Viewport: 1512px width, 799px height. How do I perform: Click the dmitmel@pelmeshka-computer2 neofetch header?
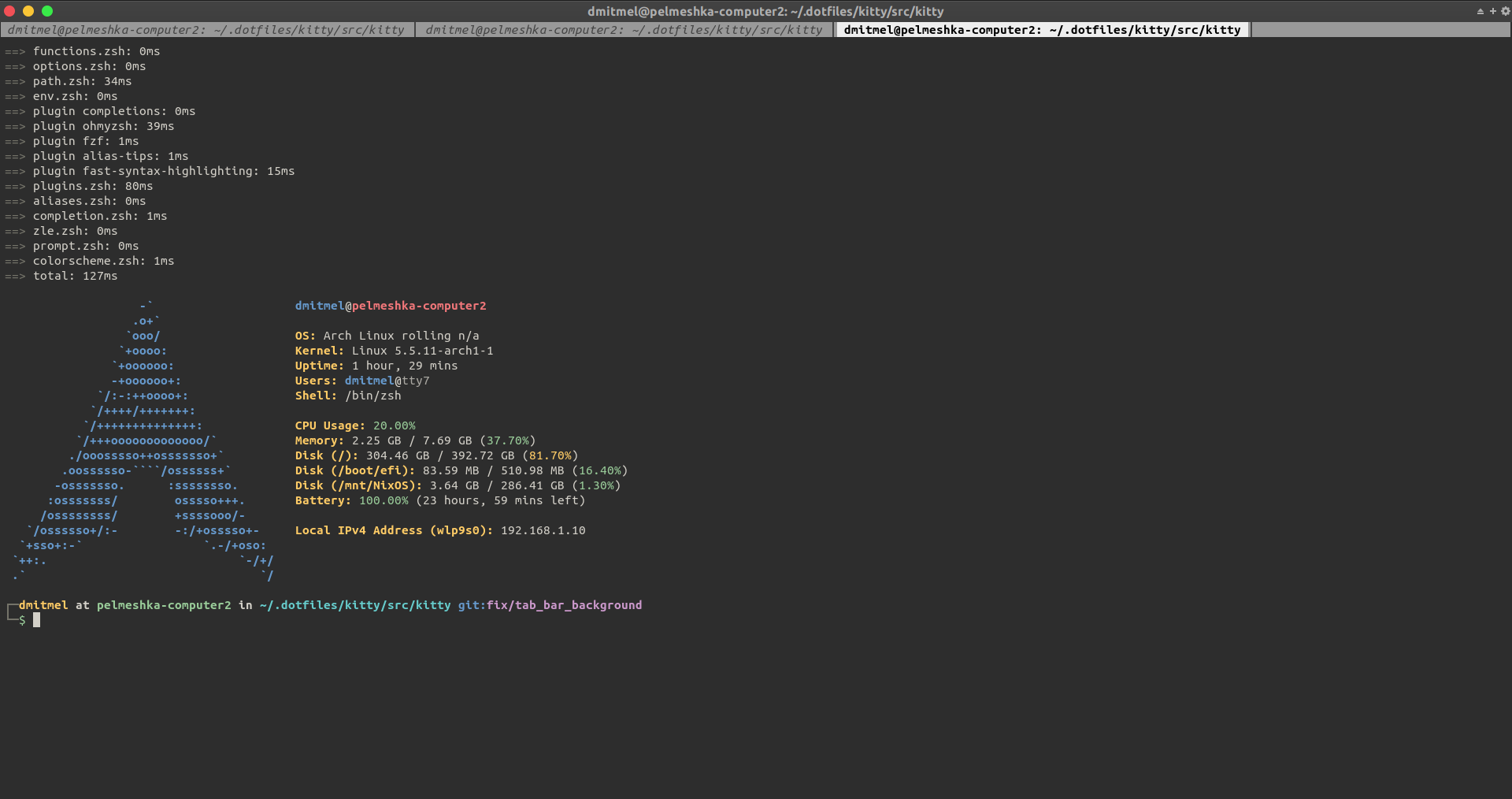tap(391, 306)
